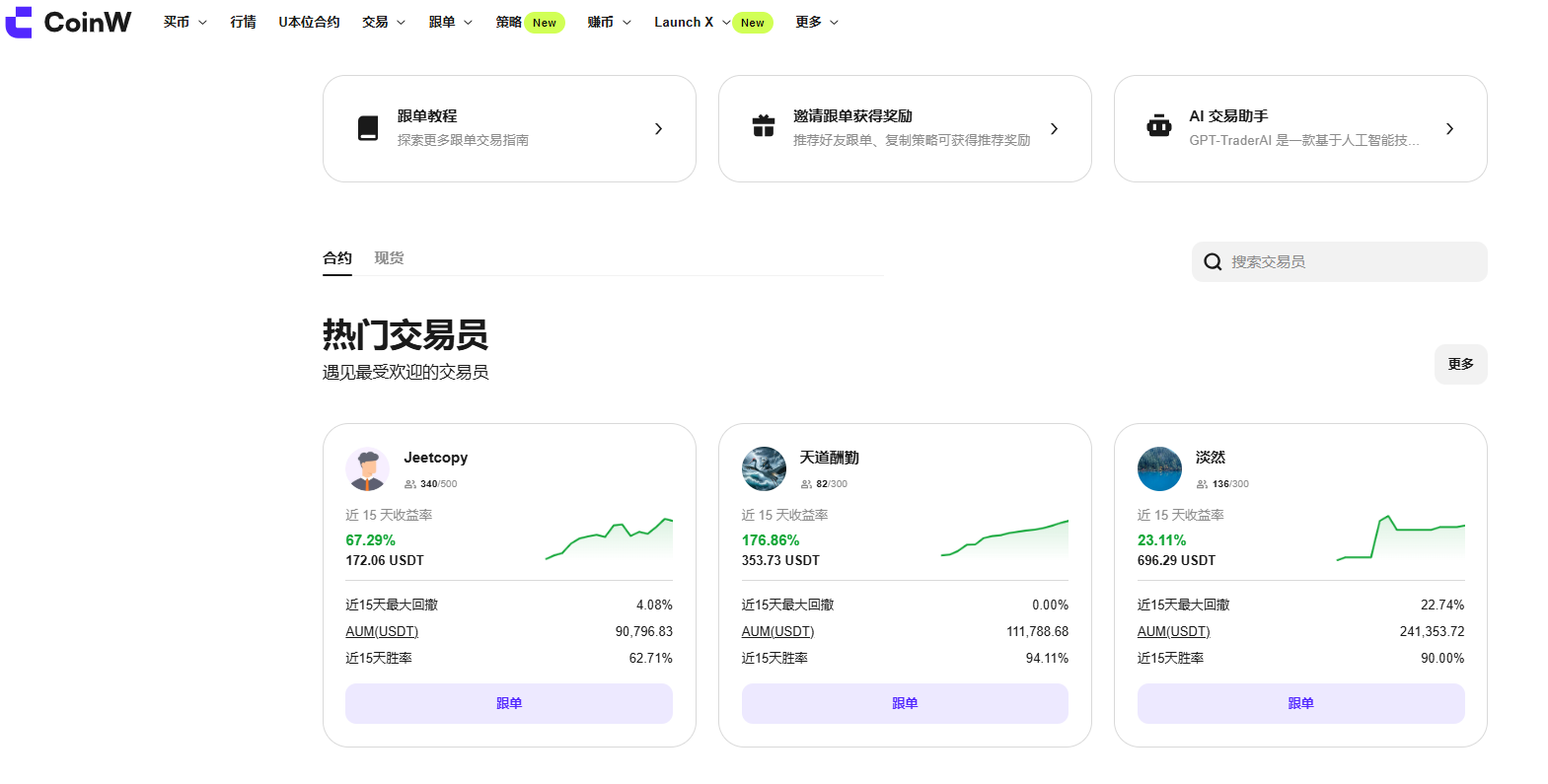The height and width of the screenshot is (784, 1548).
Task: Click the AI trading assistant robot icon
Action: tap(1159, 126)
